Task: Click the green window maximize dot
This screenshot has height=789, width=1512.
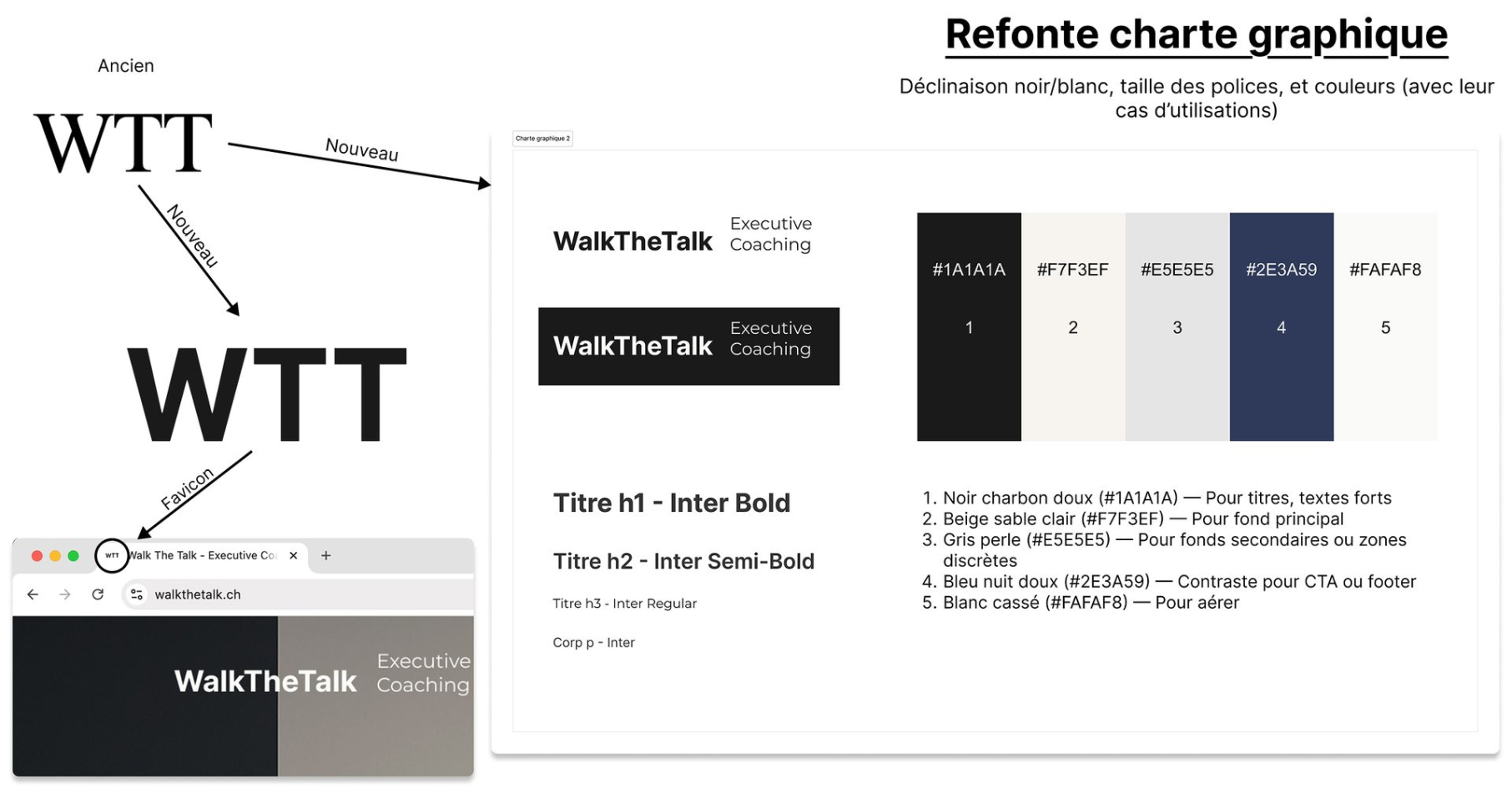Action: click(73, 555)
